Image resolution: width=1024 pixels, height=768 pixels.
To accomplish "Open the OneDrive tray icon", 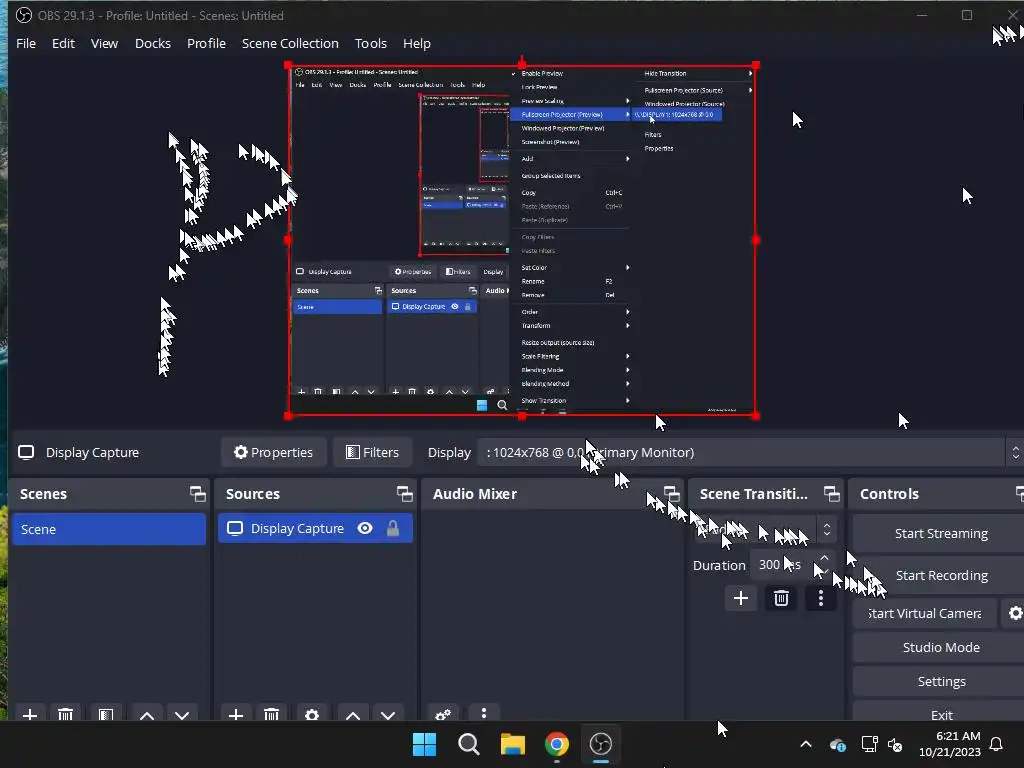I will tap(838, 744).
